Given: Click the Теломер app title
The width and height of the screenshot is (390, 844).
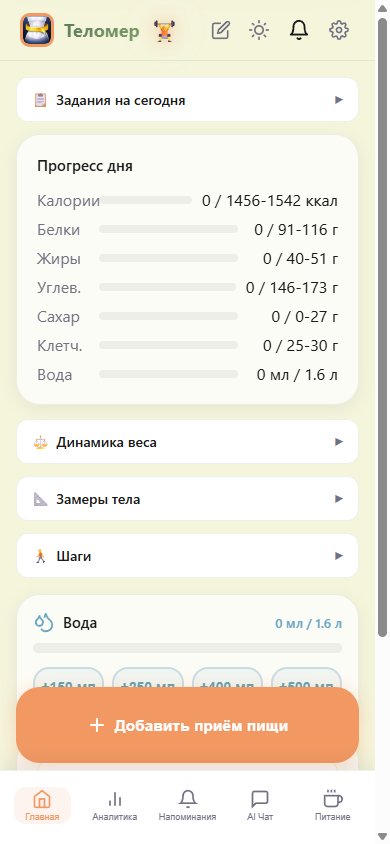Looking at the screenshot, I should pyautogui.click(x=102, y=31).
